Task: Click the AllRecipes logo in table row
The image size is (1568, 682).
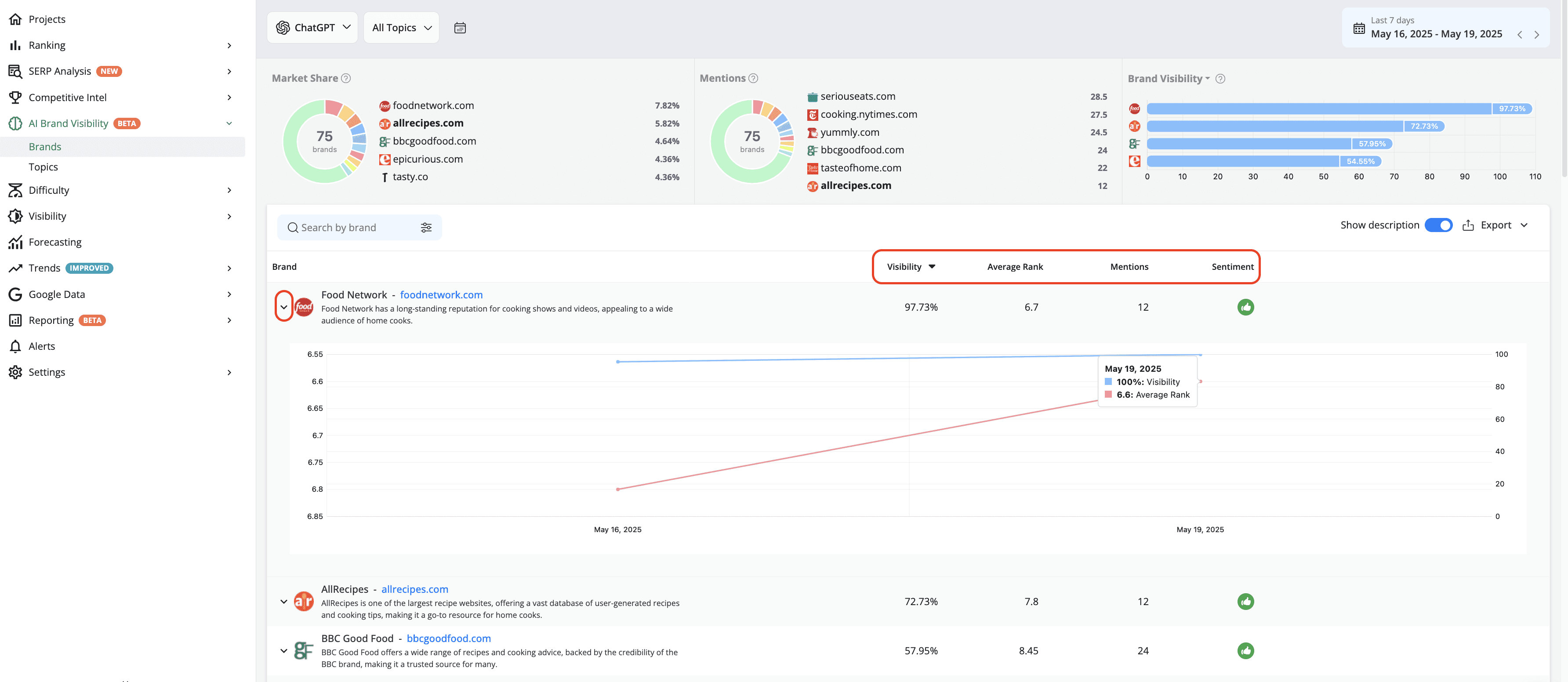Action: point(304,602)
